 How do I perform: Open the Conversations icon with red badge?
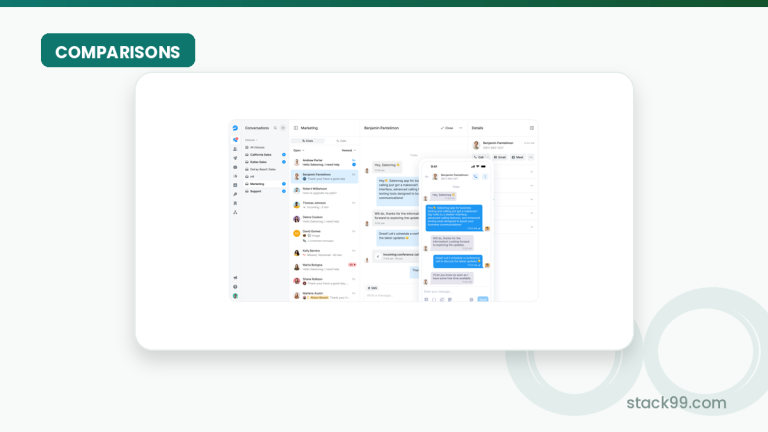pyautogui.click(x=235, y=140)
